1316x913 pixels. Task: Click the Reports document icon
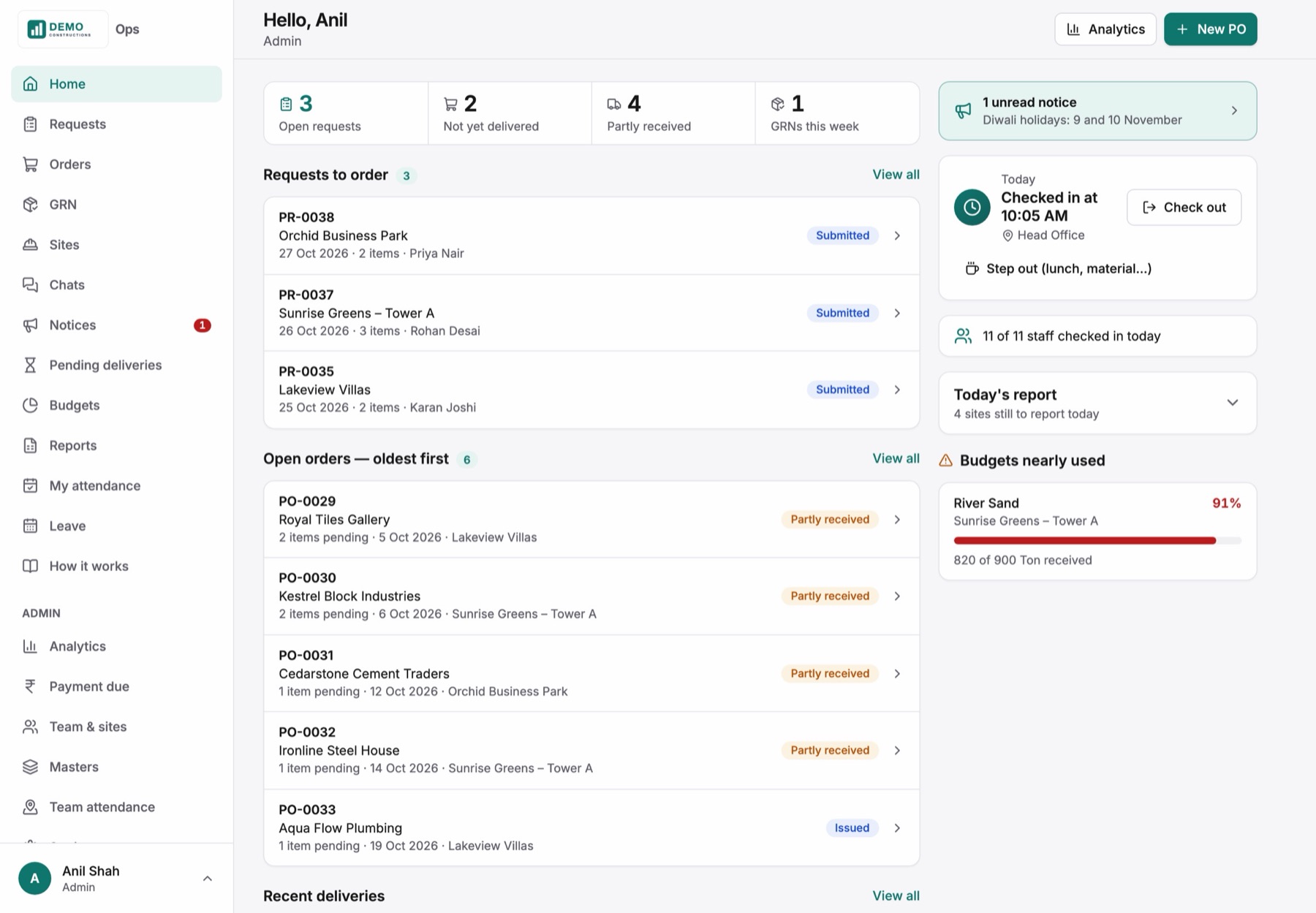coord(30,446)
